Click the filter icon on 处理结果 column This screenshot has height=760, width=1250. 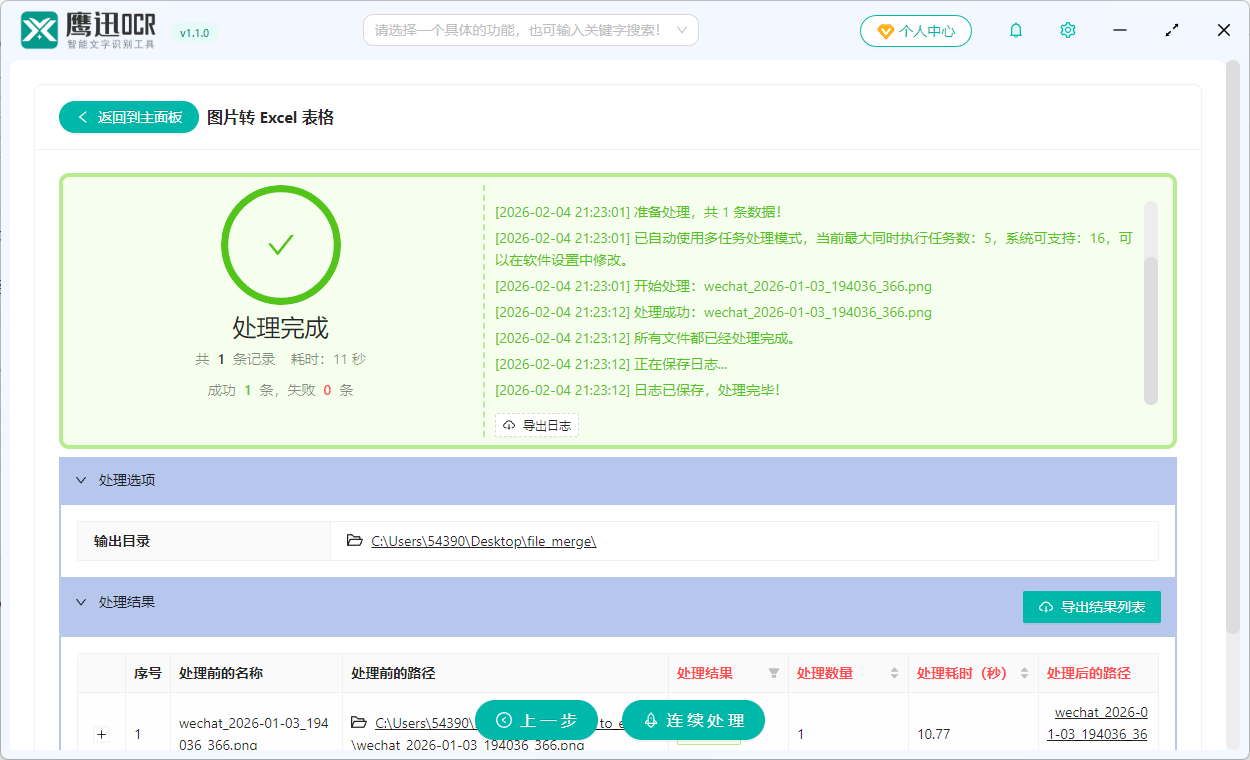click(x=775, y=673)
